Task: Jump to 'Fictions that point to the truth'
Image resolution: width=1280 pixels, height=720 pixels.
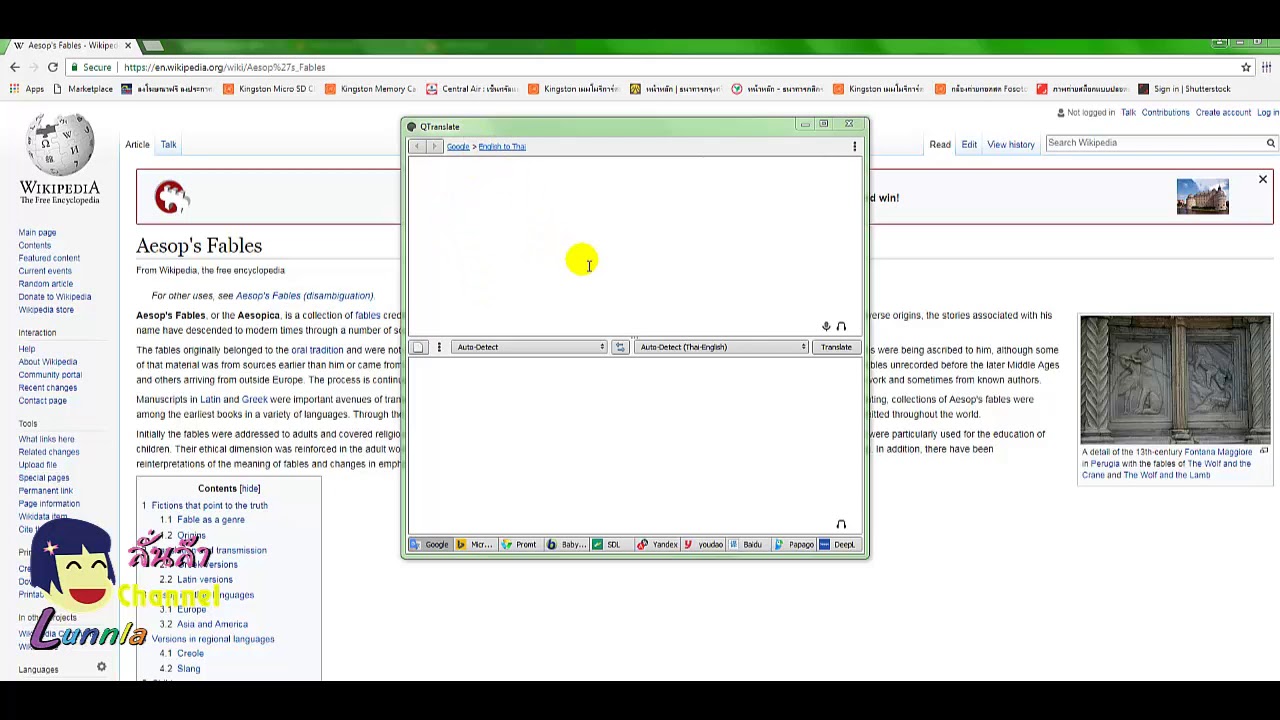Action: tap(209, 506)
